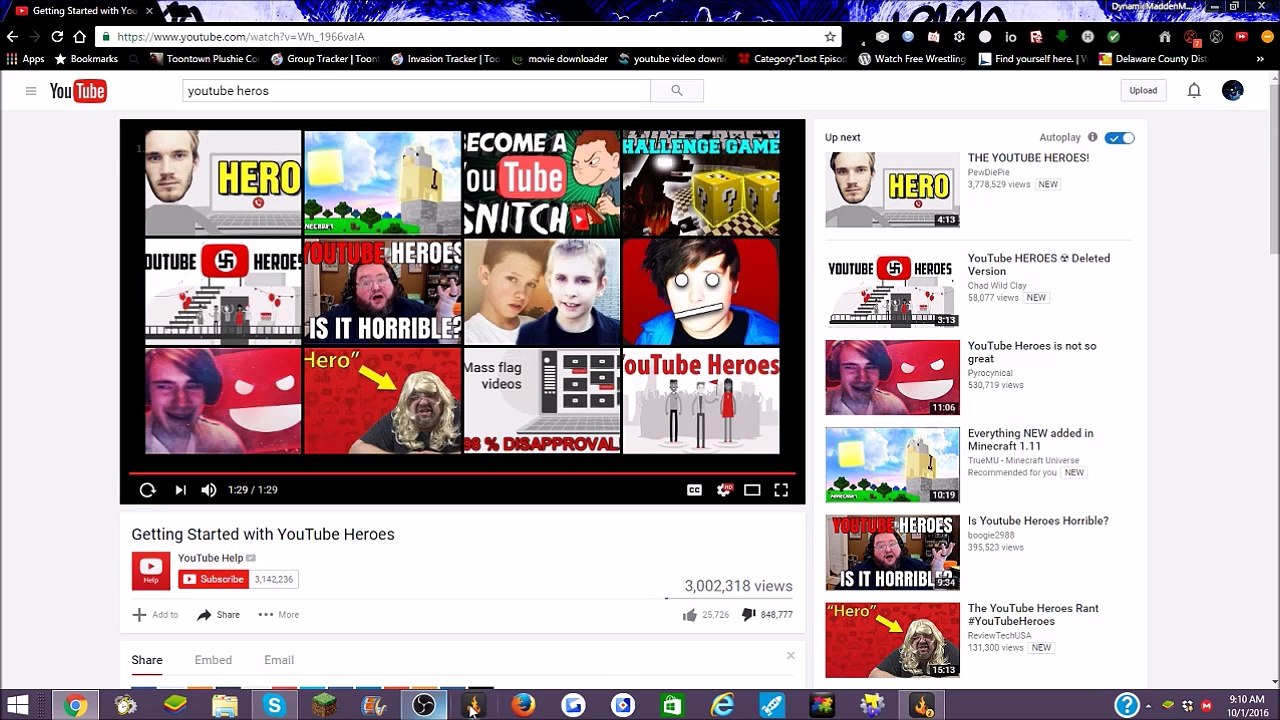Toggle the Autoplay switch
Viewport: 1280px width, 720px height.
click(x=1120, y=138)
